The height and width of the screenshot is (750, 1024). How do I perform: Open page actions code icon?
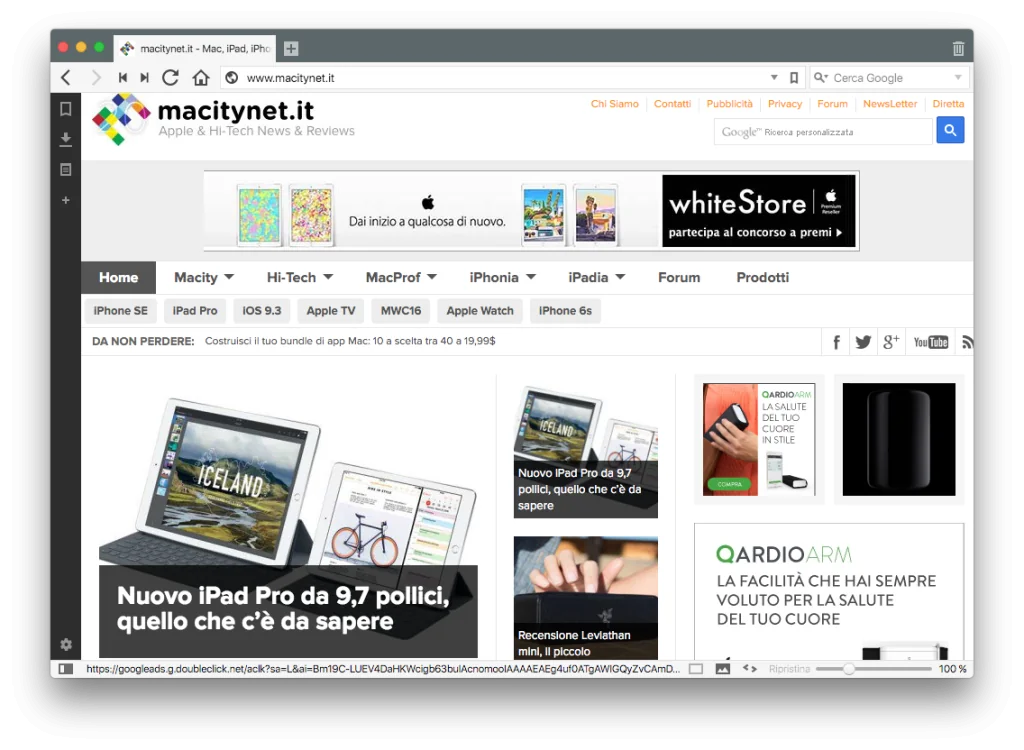click(x=750, y=669)
